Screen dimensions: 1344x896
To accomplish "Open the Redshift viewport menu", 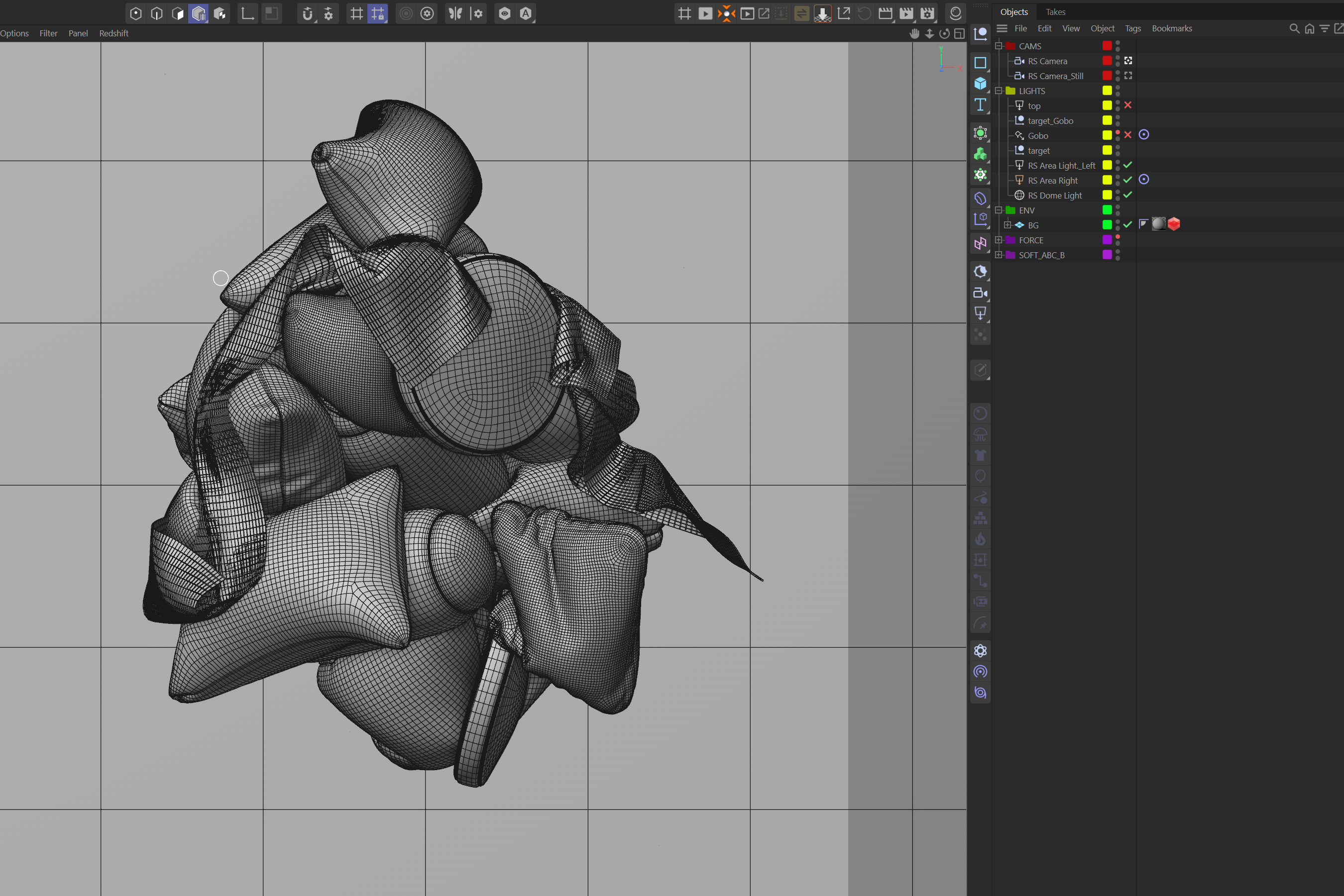I will point(114,33).
